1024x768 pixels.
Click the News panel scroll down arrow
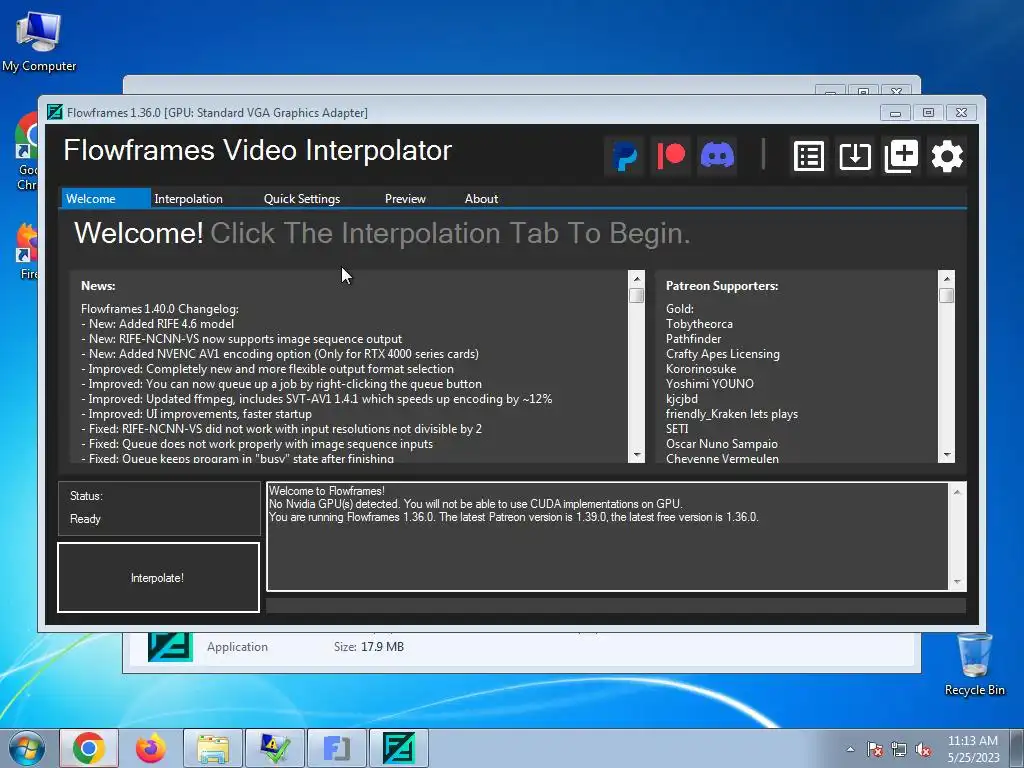tap(636, 455)
